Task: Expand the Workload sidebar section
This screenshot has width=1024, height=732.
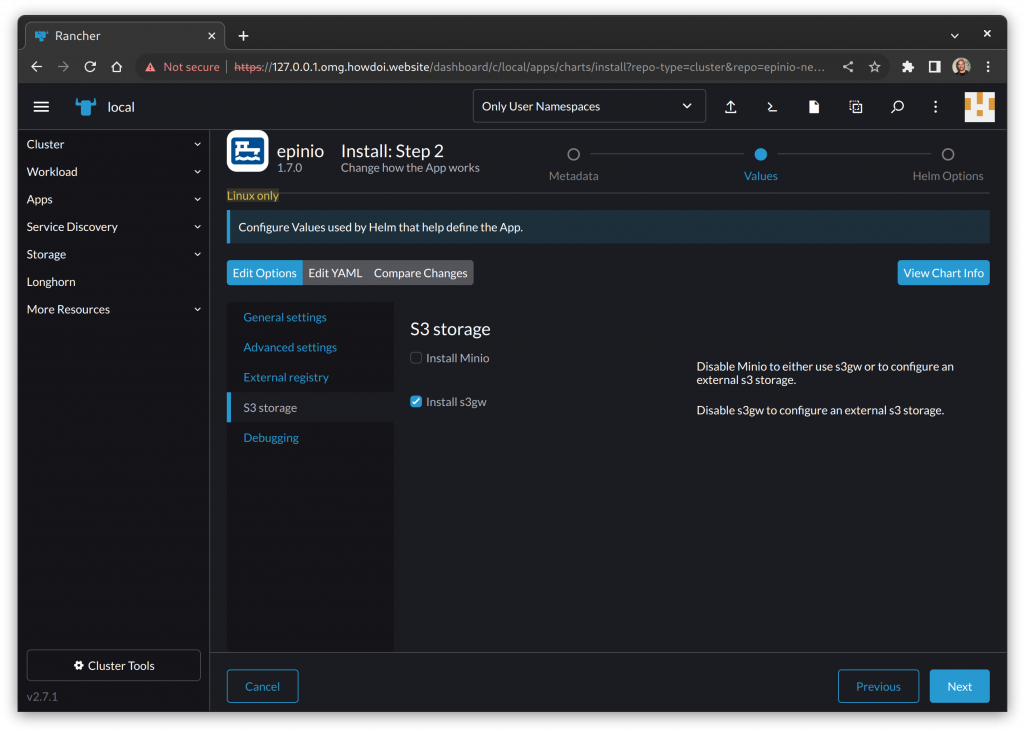Action: click(113, 172)
